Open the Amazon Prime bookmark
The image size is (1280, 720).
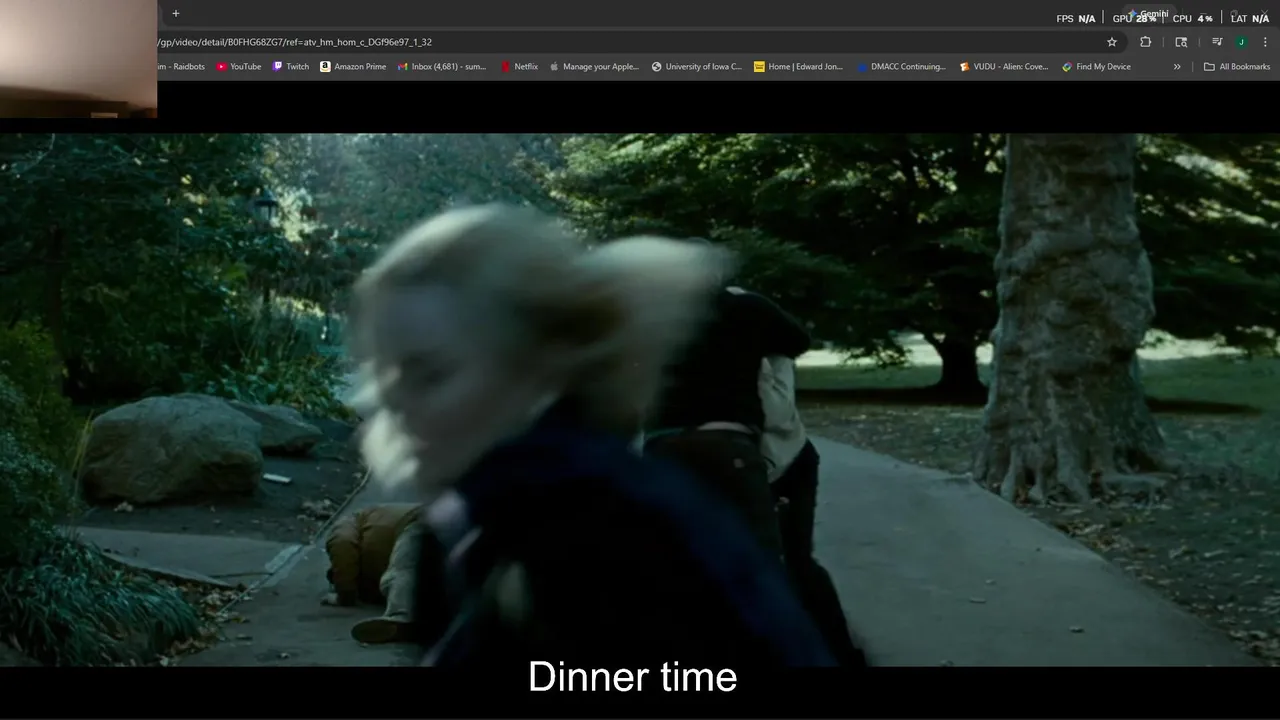pyautogui.click(x=353, y=67)
